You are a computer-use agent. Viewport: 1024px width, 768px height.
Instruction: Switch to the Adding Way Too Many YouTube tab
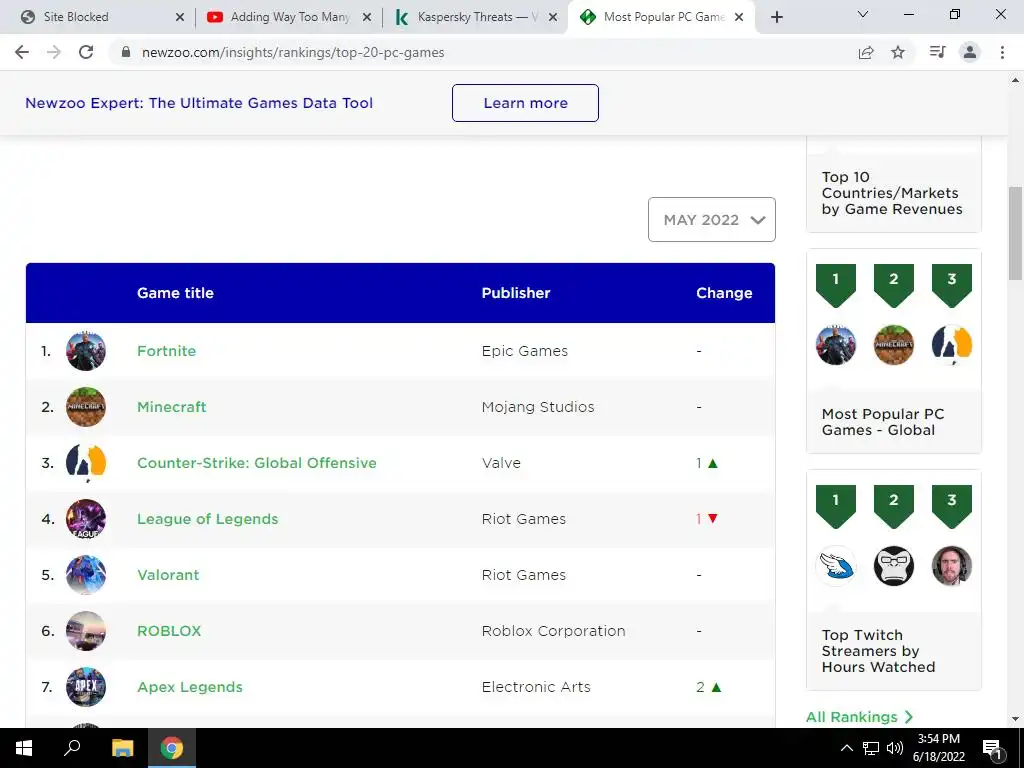pos(289,17)
